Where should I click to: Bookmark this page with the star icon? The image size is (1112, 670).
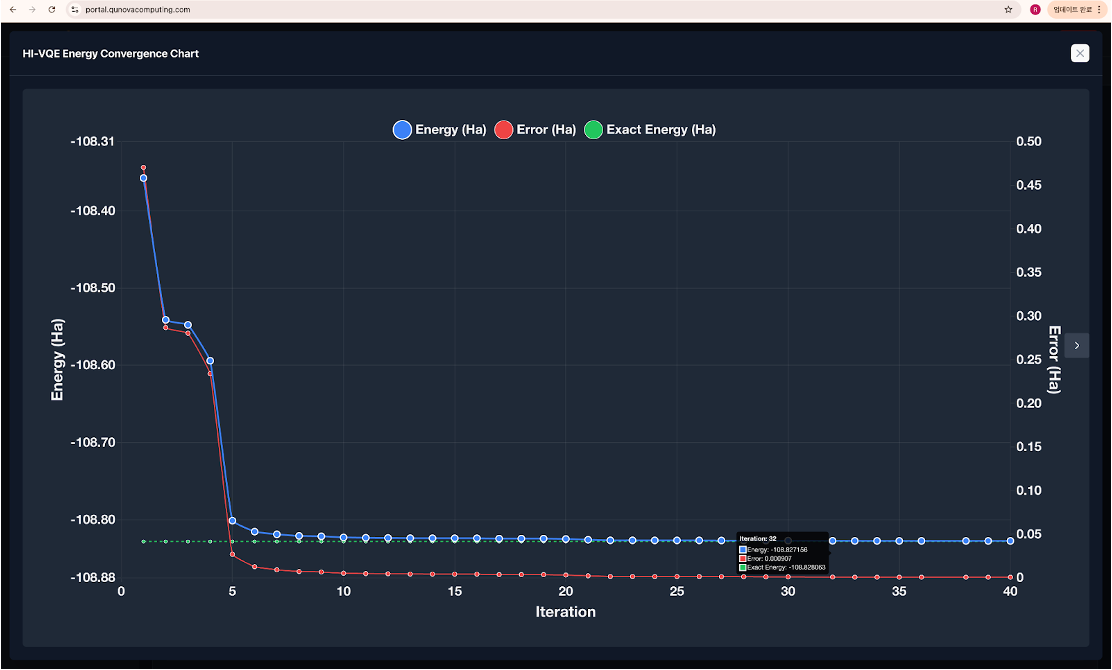(x=1008, y=9)
